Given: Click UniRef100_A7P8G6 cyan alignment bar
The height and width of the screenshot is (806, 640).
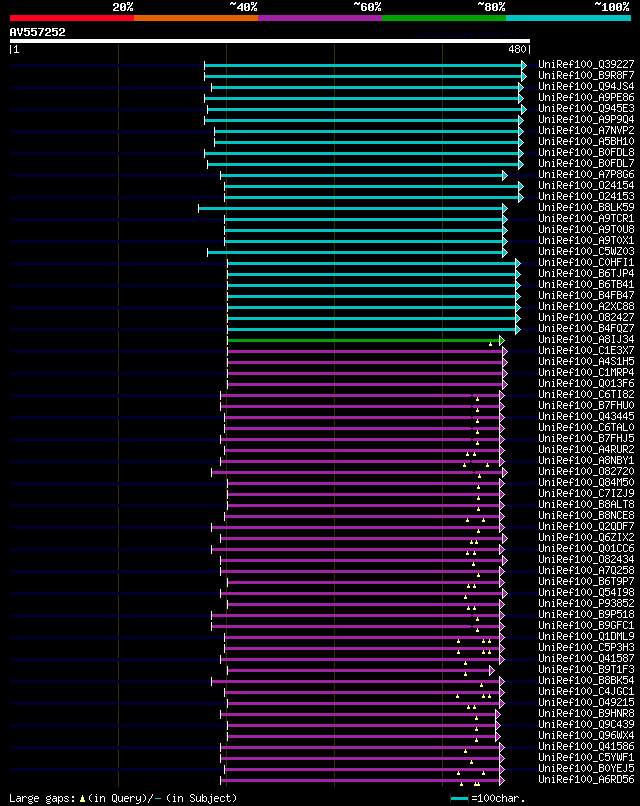Looking at the screenshot, I should (363, 175).
